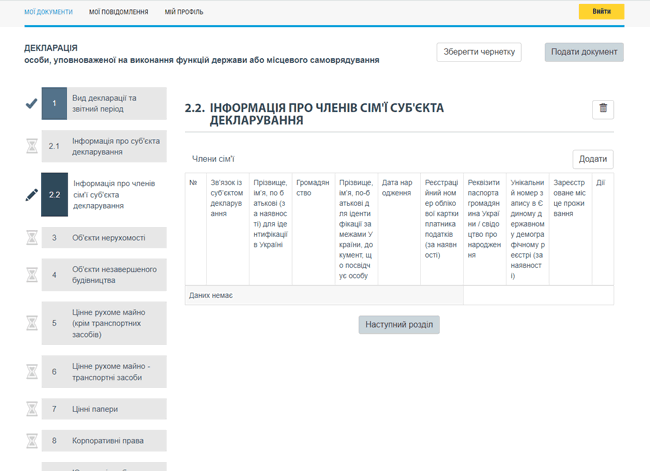Click the pencil icon beside step 2.2
The height and width of the screenshot is (471, 650).
point(31,195)
